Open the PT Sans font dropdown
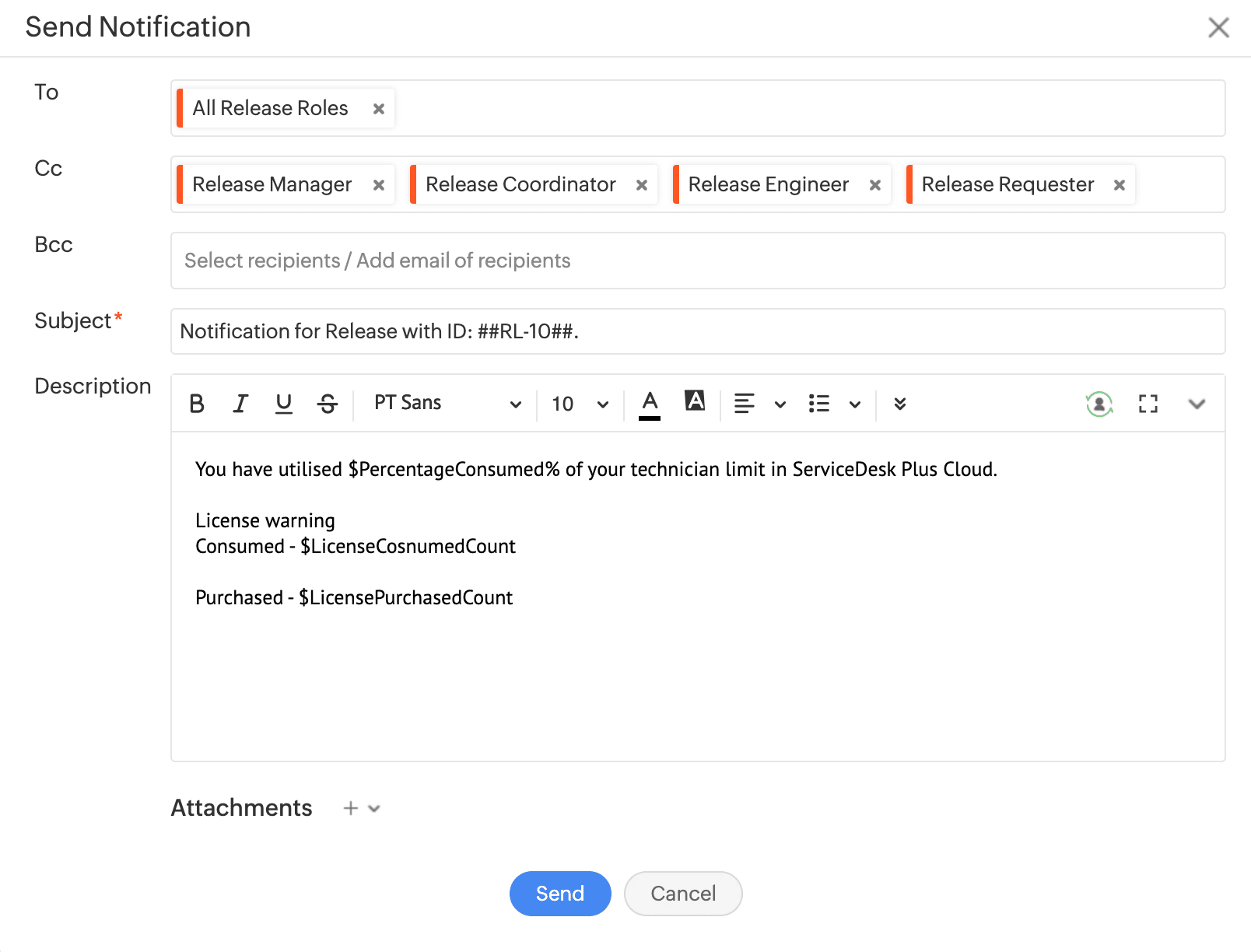The image size is (1251, 952). pos(447,404)
